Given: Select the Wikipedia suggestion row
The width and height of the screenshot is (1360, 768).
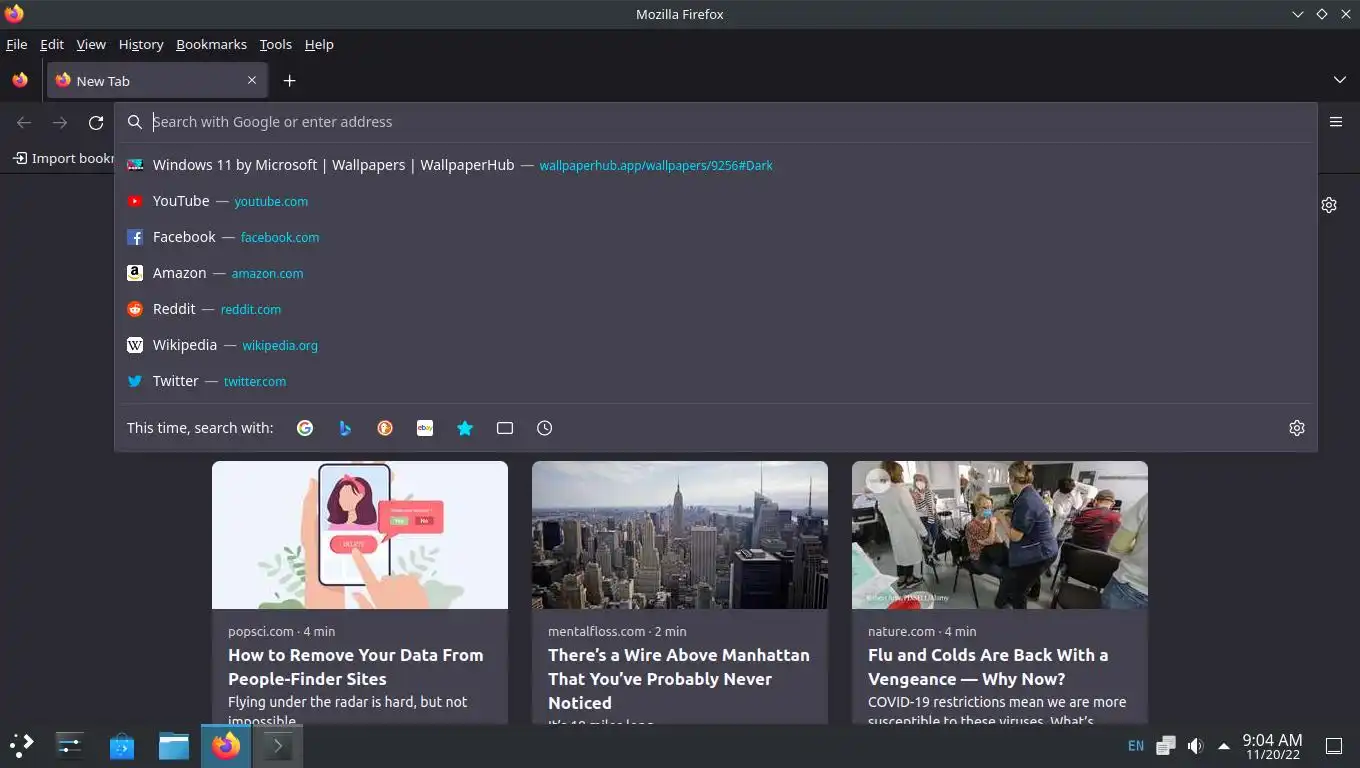Looking at the screenshot, I should pyautogui.click(x=715, y=345).
